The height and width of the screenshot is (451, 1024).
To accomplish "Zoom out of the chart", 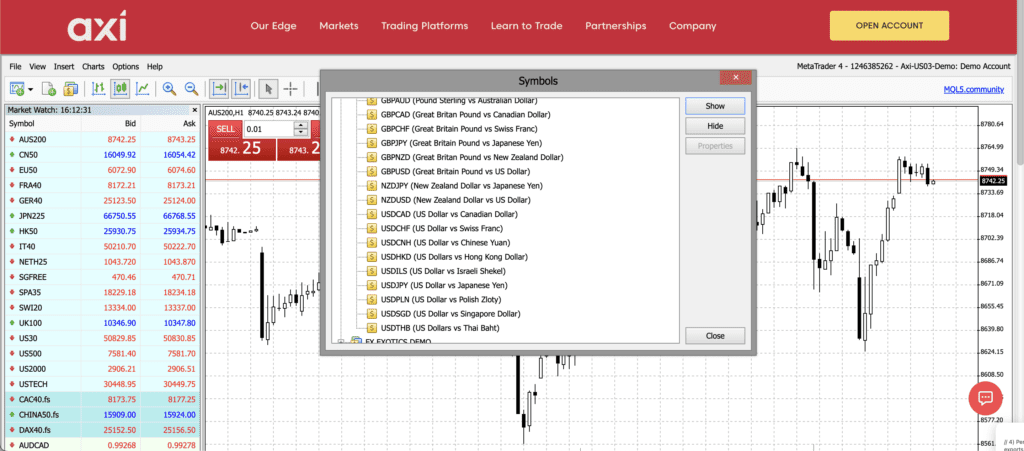I will coord(191,88).
